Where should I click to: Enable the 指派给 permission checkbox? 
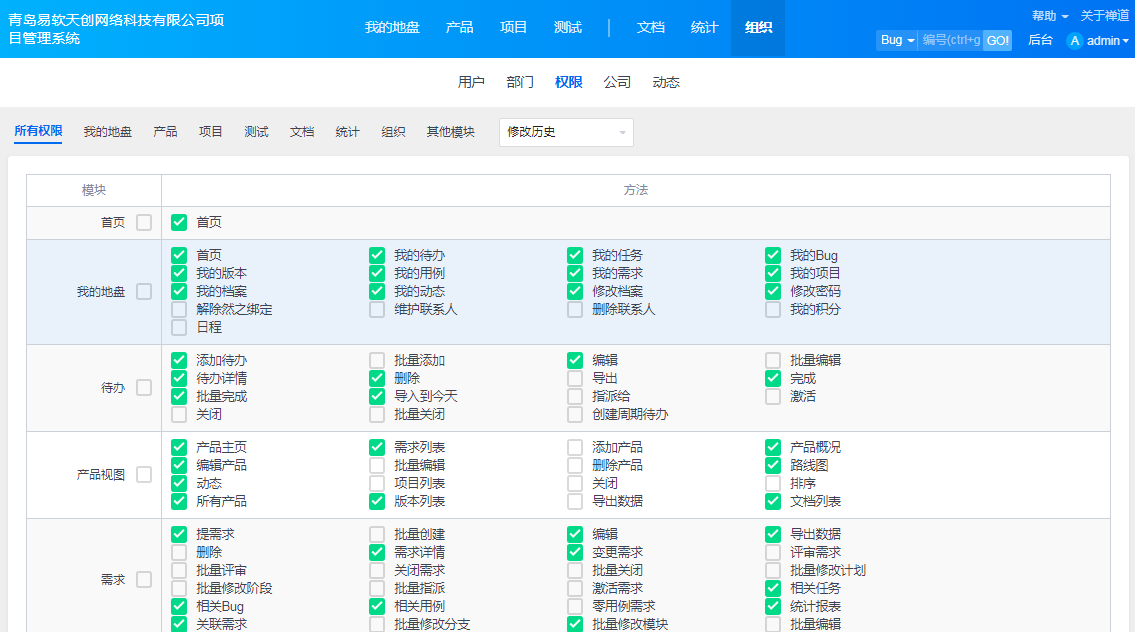point(575,396)
